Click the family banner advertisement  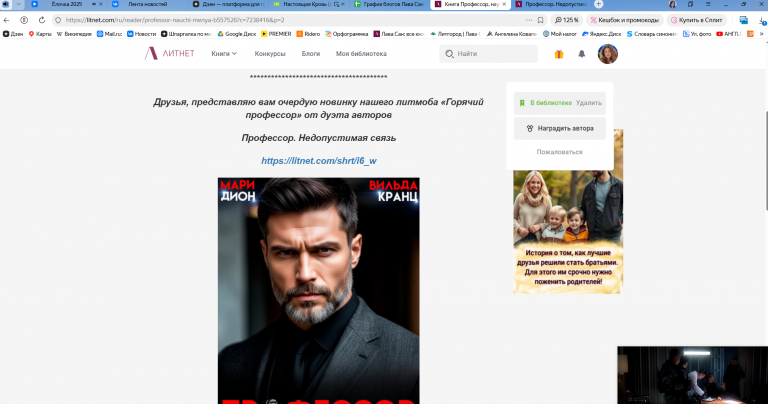[568, 232]
